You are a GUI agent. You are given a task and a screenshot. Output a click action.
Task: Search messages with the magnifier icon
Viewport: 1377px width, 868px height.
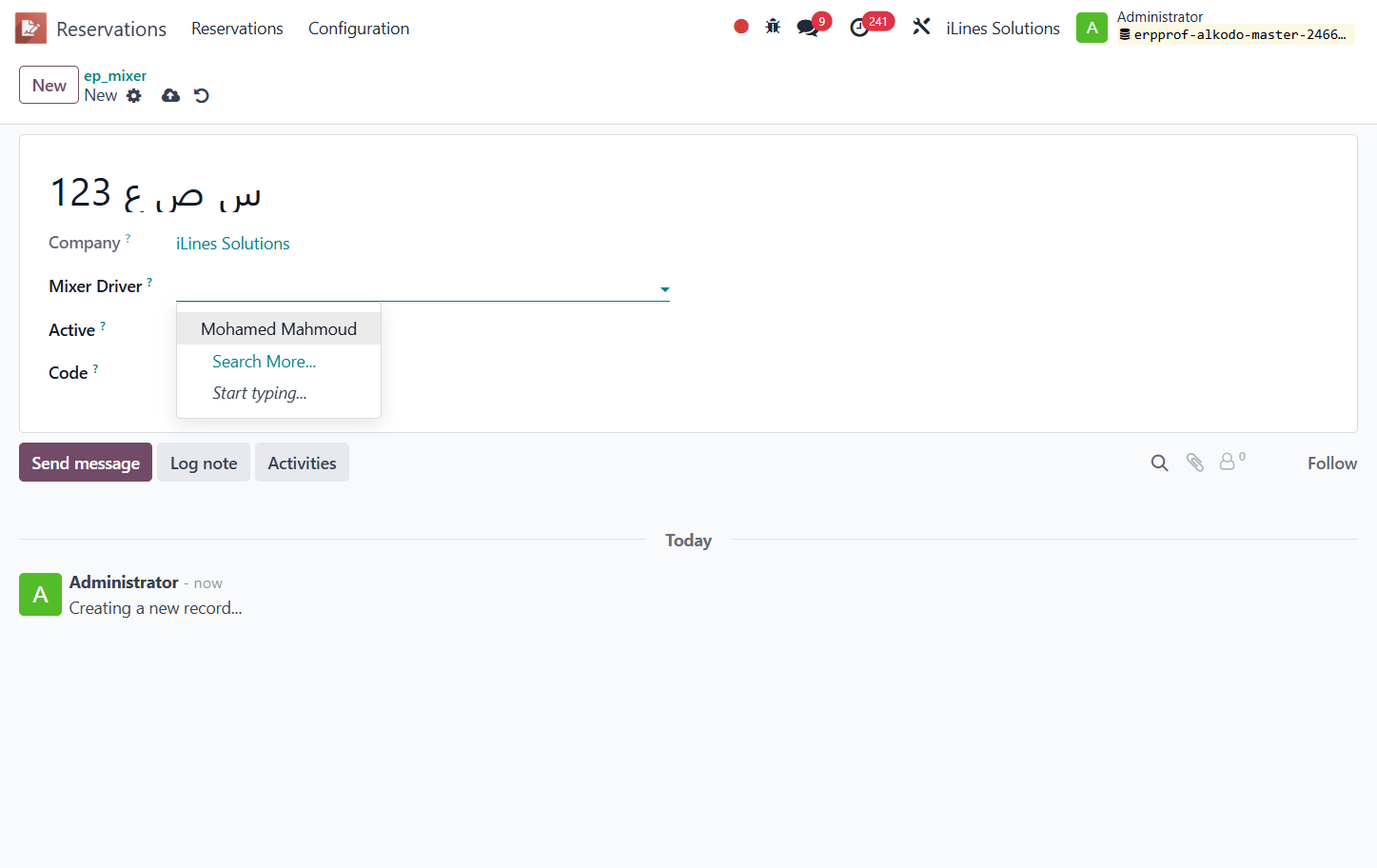click(x=1159, y=463)
